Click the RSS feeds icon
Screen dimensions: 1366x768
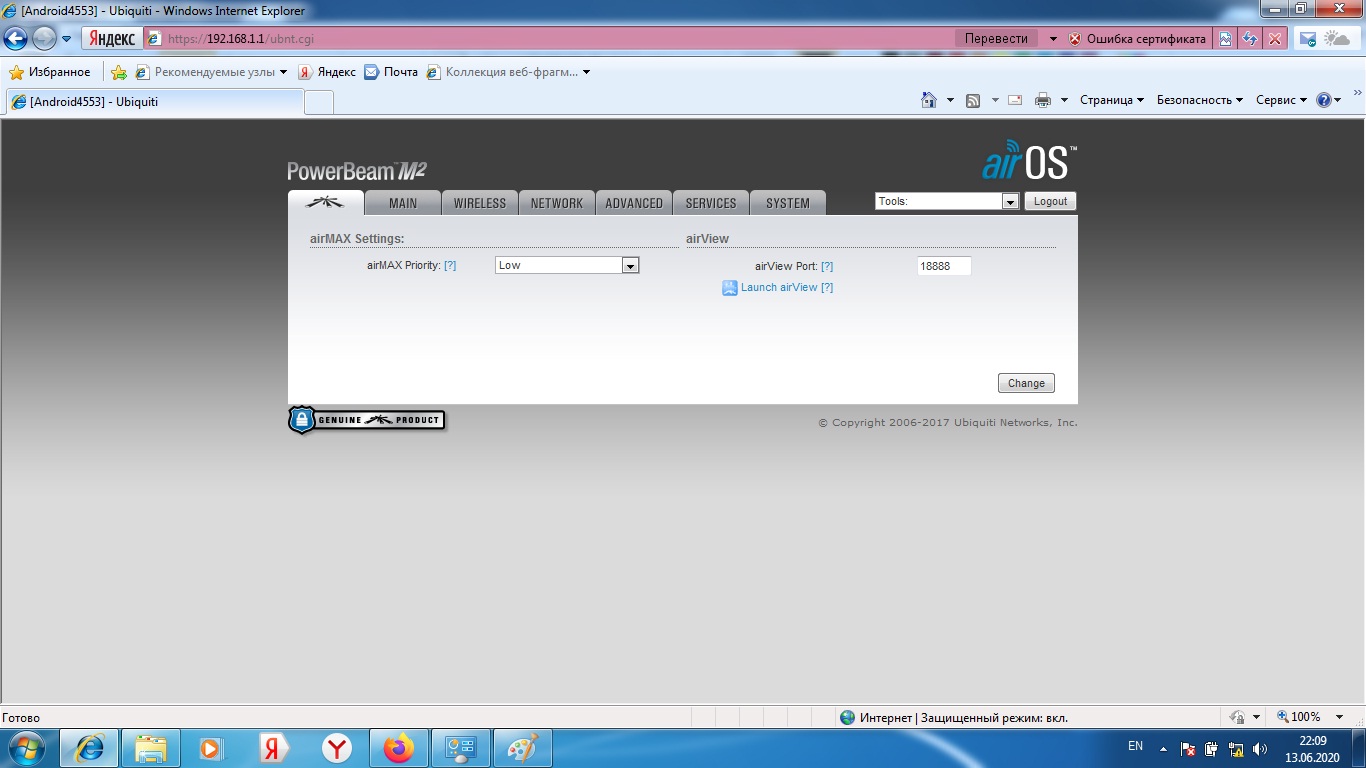973,100
